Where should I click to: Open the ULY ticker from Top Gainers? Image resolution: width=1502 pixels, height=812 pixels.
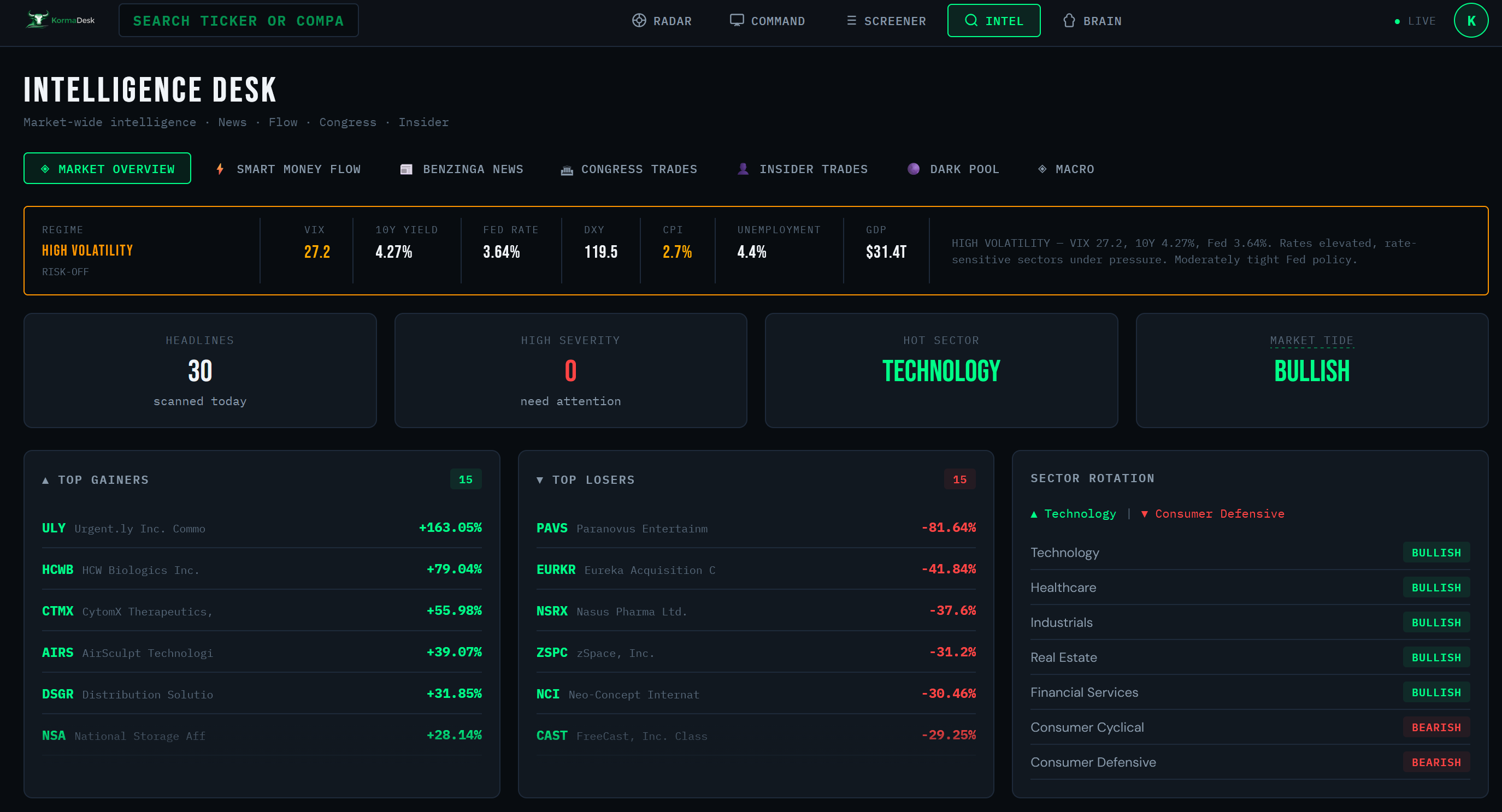pos(53,527)
